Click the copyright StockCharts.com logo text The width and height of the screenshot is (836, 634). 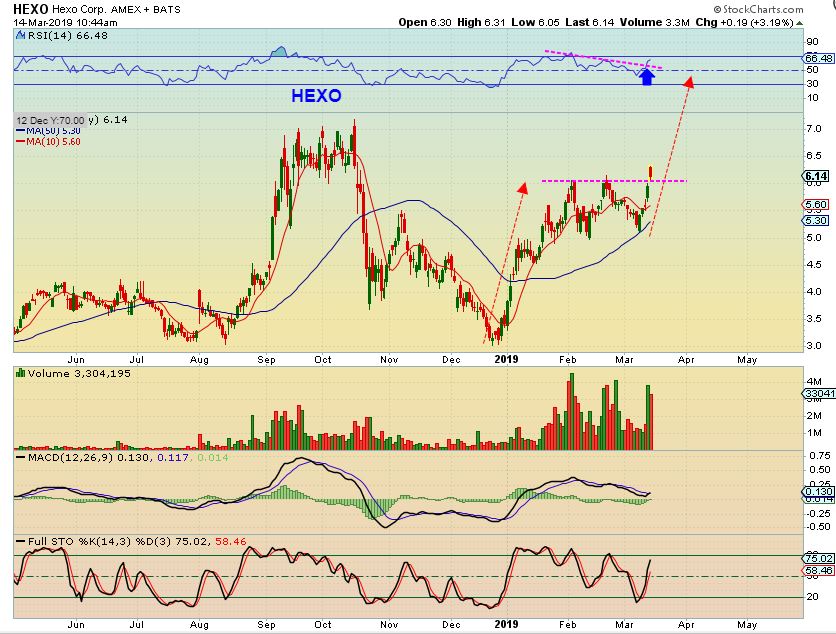[x=758, y=9]
